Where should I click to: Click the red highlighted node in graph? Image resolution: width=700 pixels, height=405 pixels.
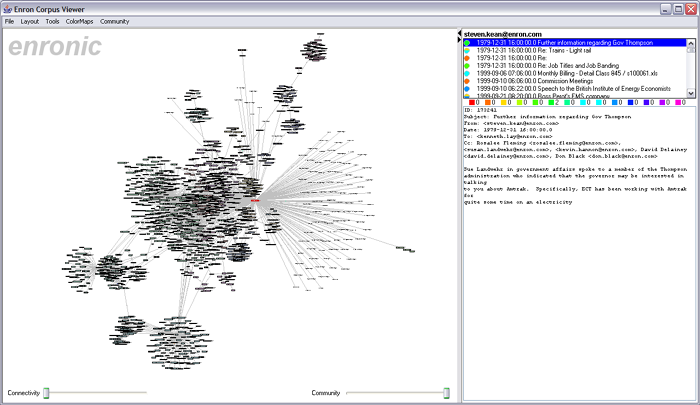255,200
